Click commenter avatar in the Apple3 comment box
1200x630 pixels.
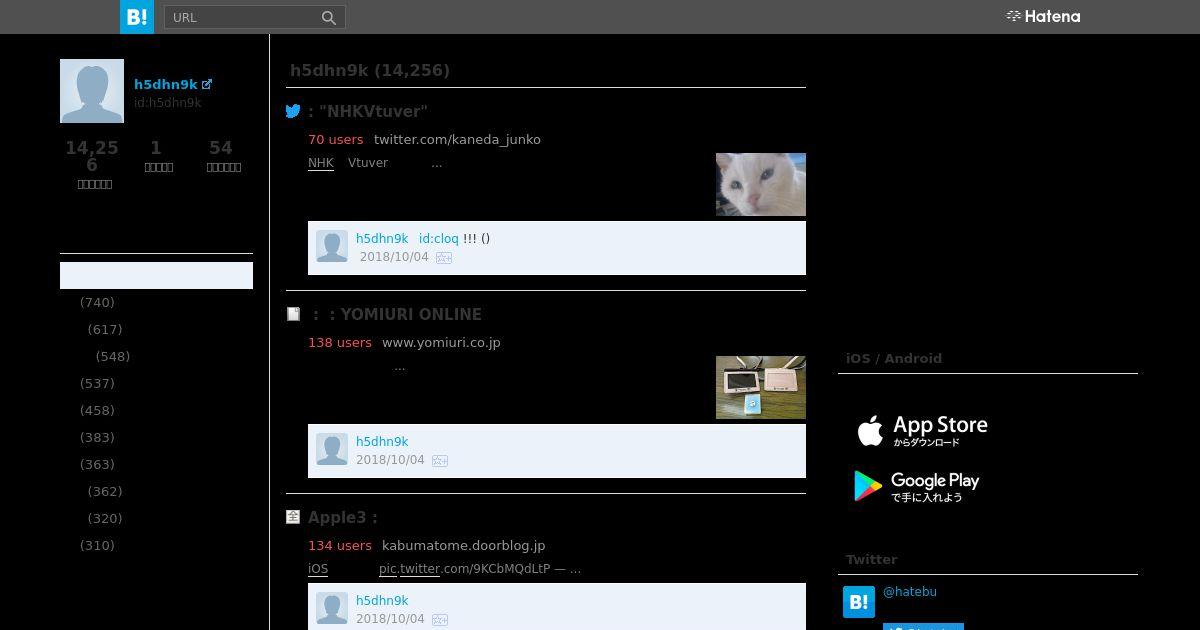tap(332, 608)
